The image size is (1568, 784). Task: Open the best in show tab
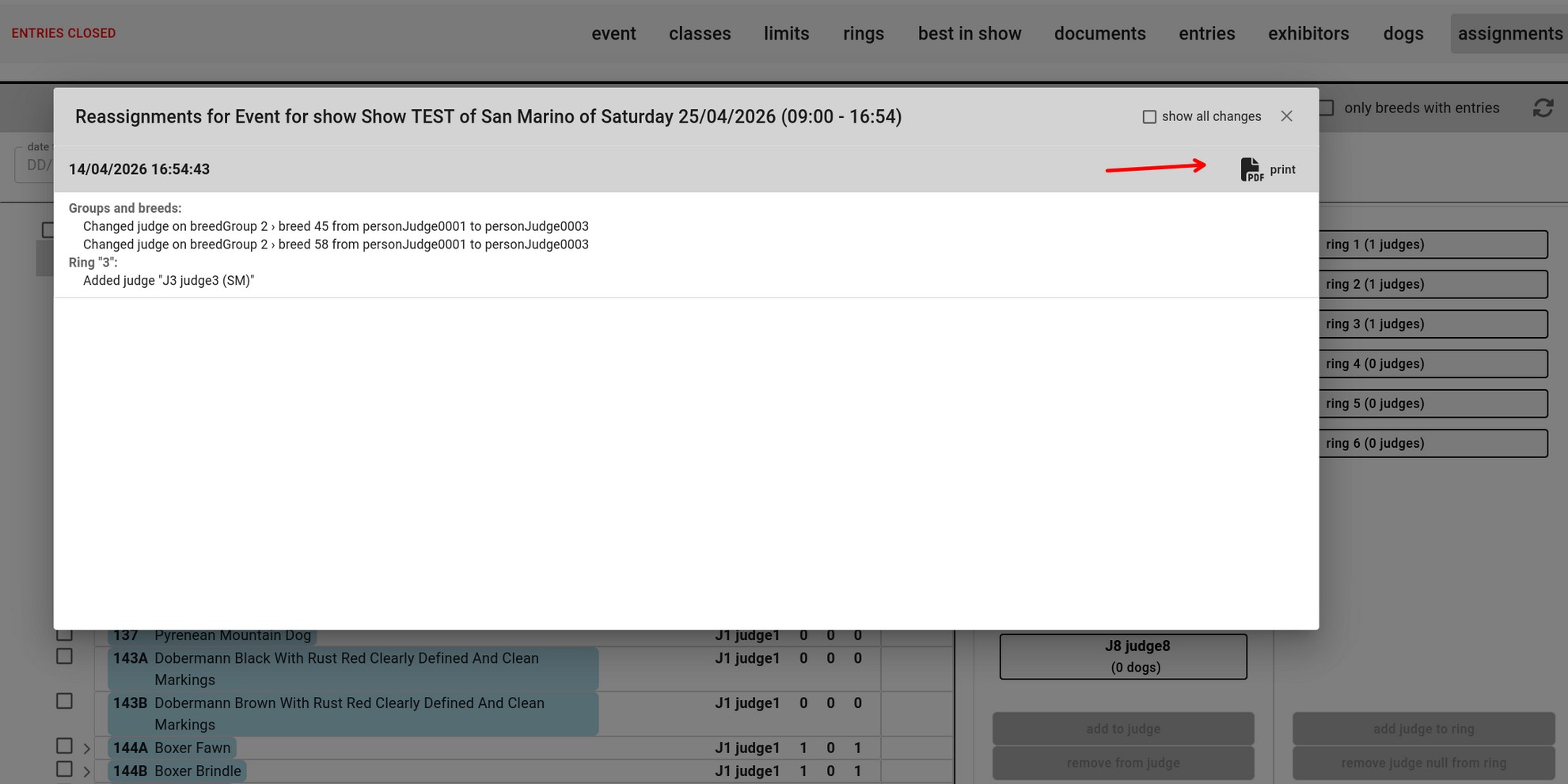click(970, 34)
